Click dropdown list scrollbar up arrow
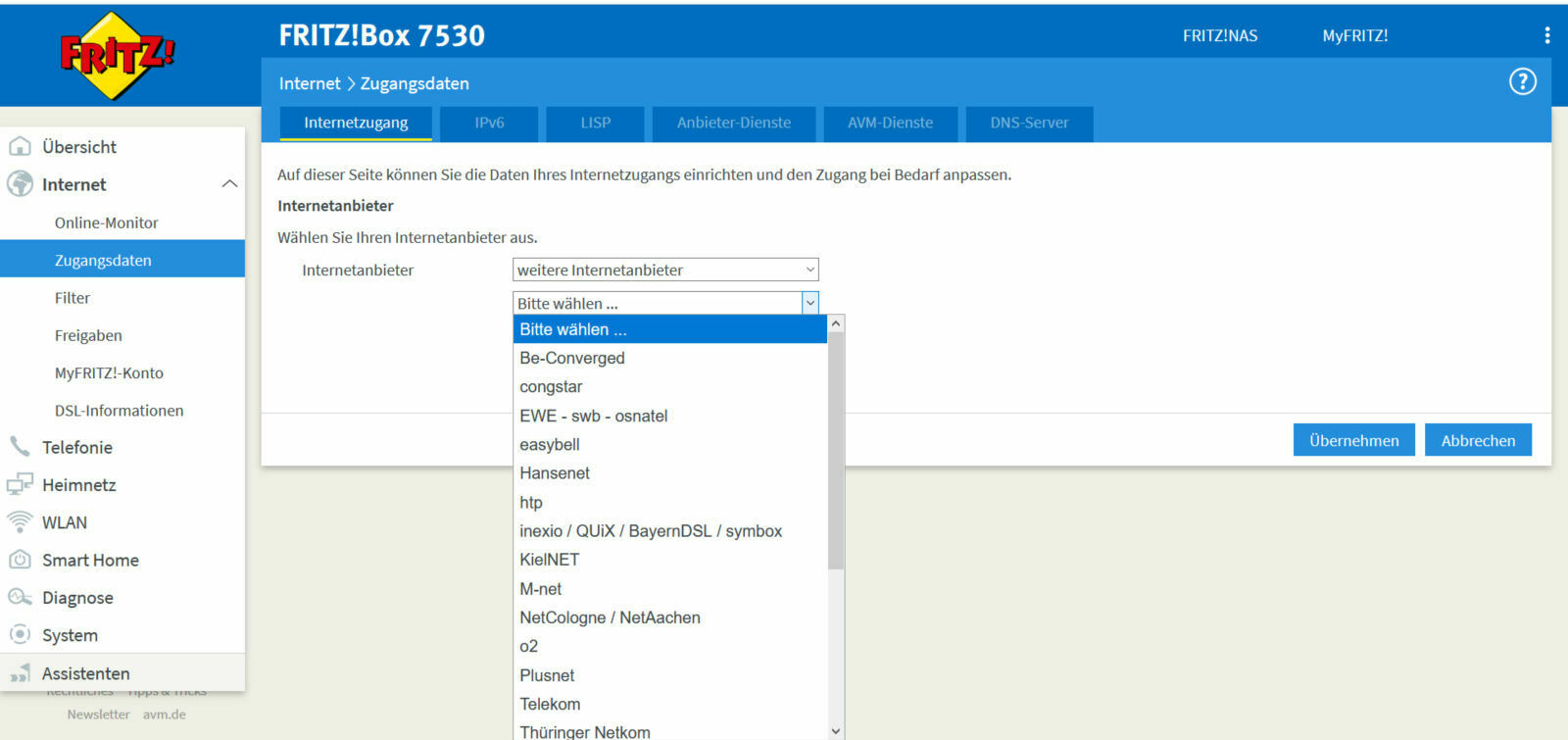The image size is (1568, 740). point(836,323)
